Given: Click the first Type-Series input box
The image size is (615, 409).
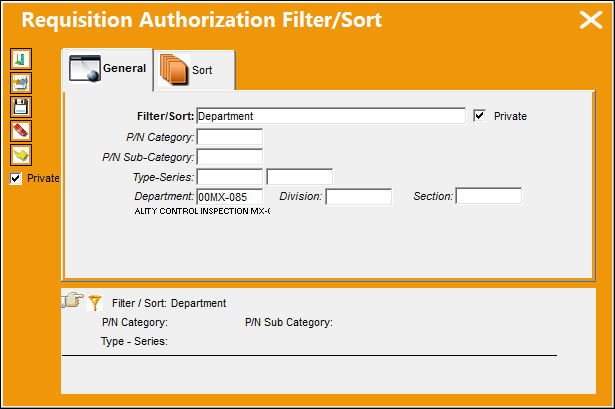Looking at the screenshot, I should tap(229, 177).
